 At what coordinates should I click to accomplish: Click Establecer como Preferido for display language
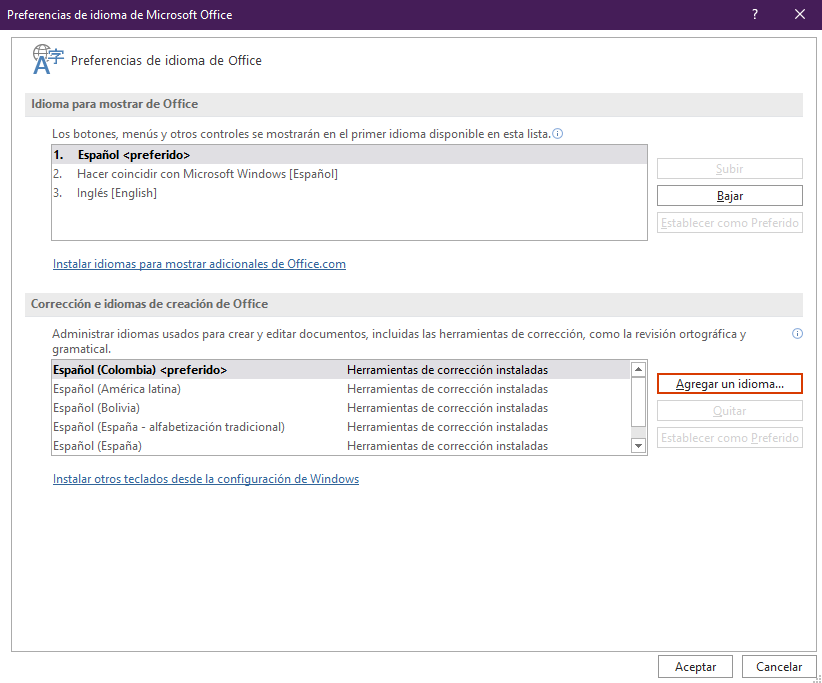point(729,223)
